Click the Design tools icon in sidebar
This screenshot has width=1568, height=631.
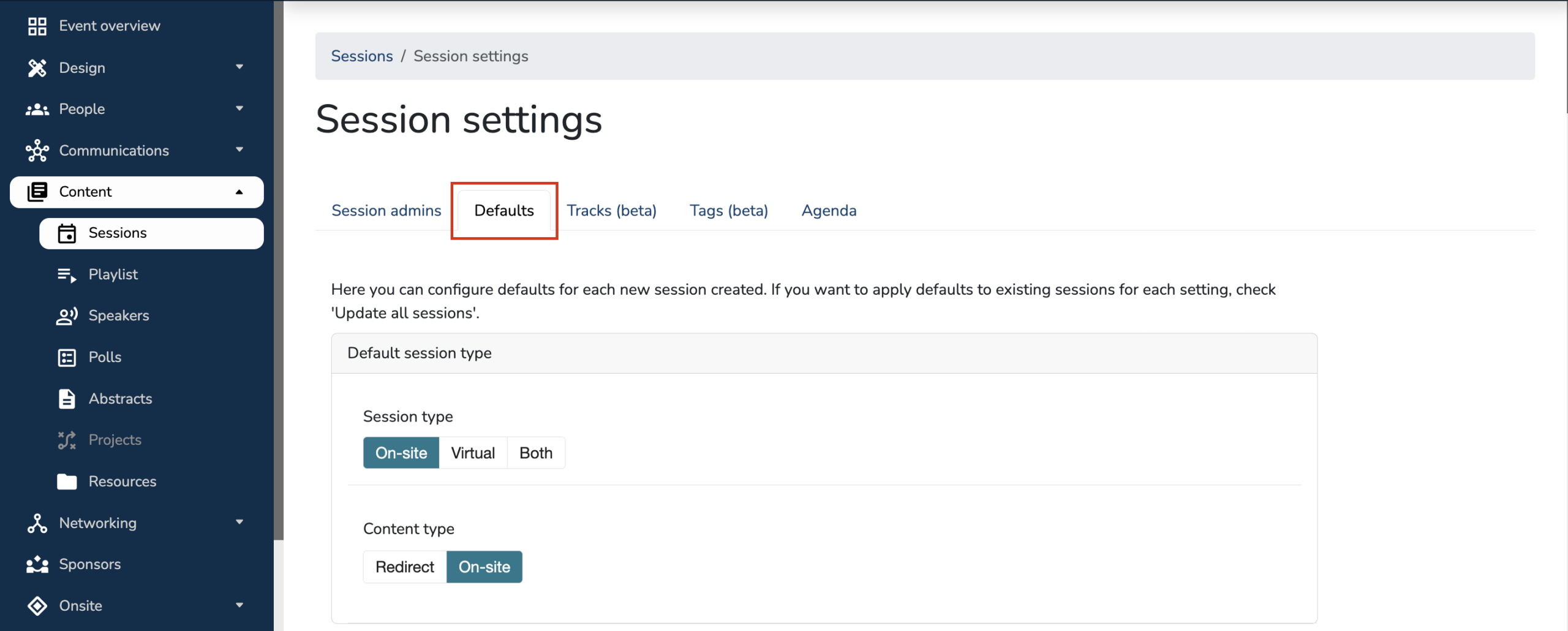[x=37, y=68]
